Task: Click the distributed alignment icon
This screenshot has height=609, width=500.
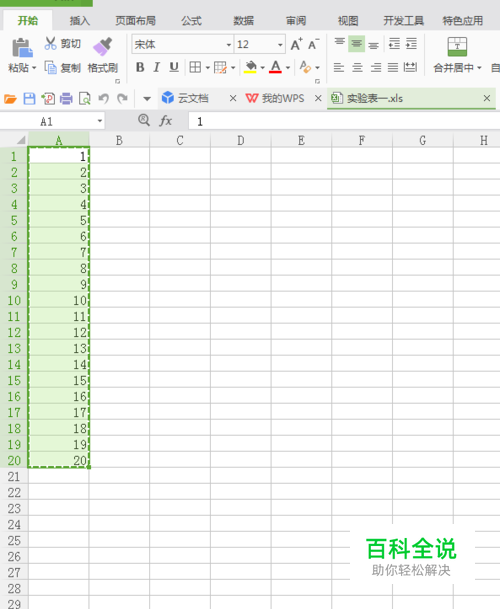Action: coord(410,67)
